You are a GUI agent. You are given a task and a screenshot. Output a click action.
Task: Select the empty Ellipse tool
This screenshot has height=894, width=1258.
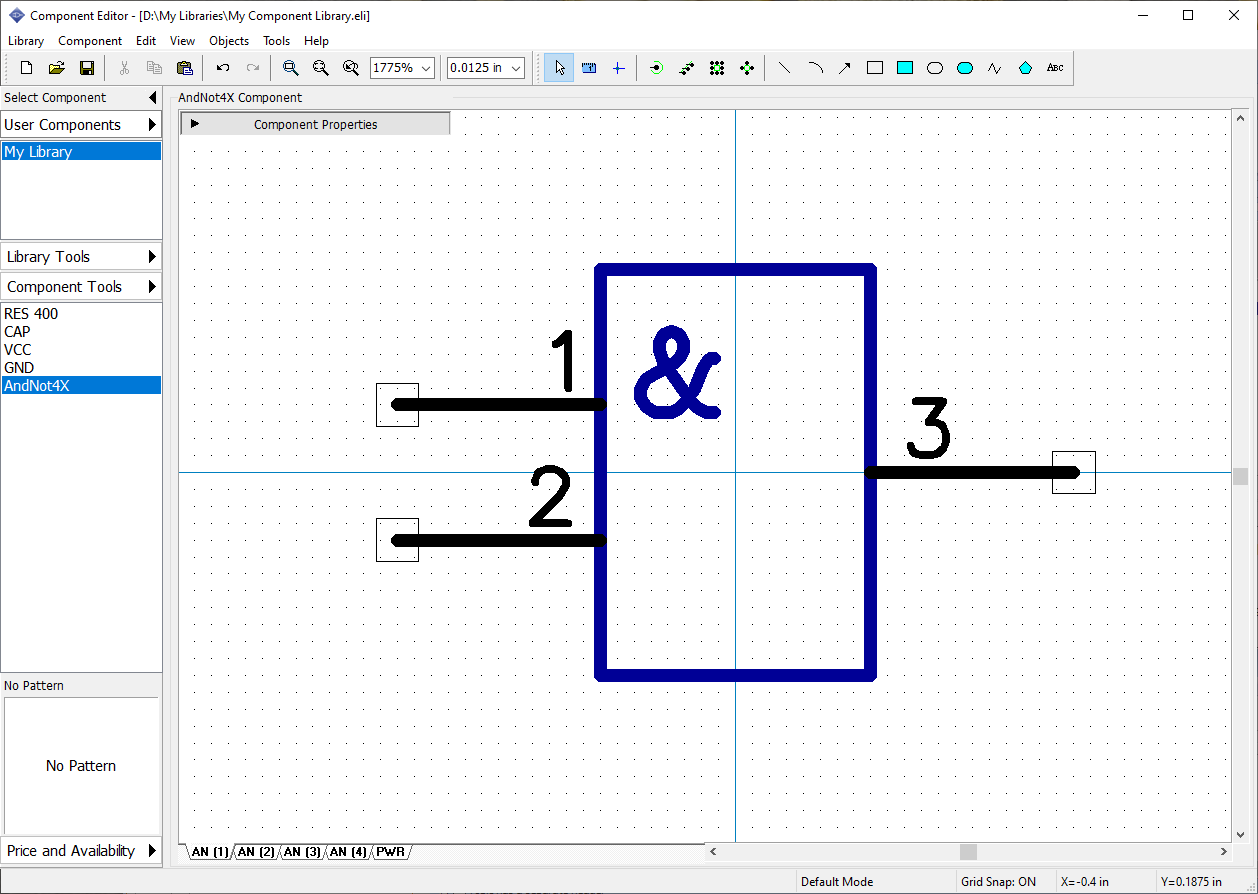point(935,68)
